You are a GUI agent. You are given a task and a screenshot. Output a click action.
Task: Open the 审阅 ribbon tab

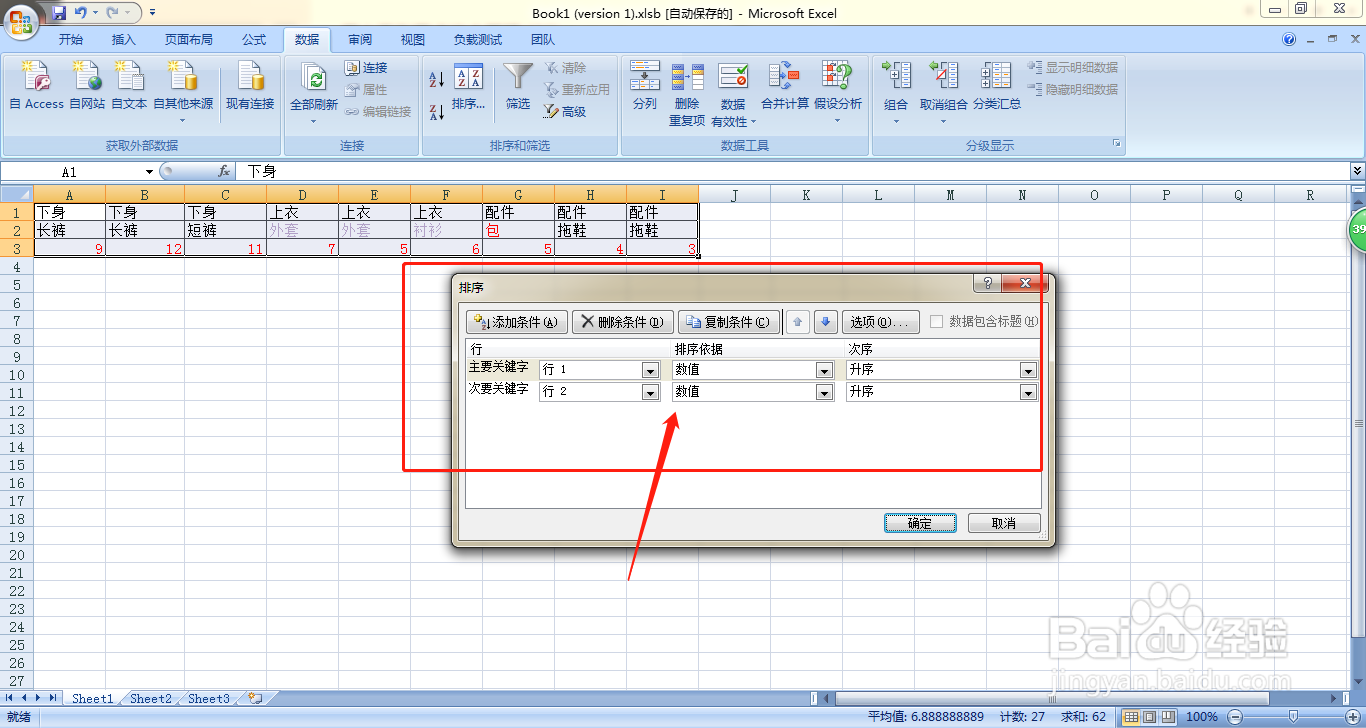point(360,40)
